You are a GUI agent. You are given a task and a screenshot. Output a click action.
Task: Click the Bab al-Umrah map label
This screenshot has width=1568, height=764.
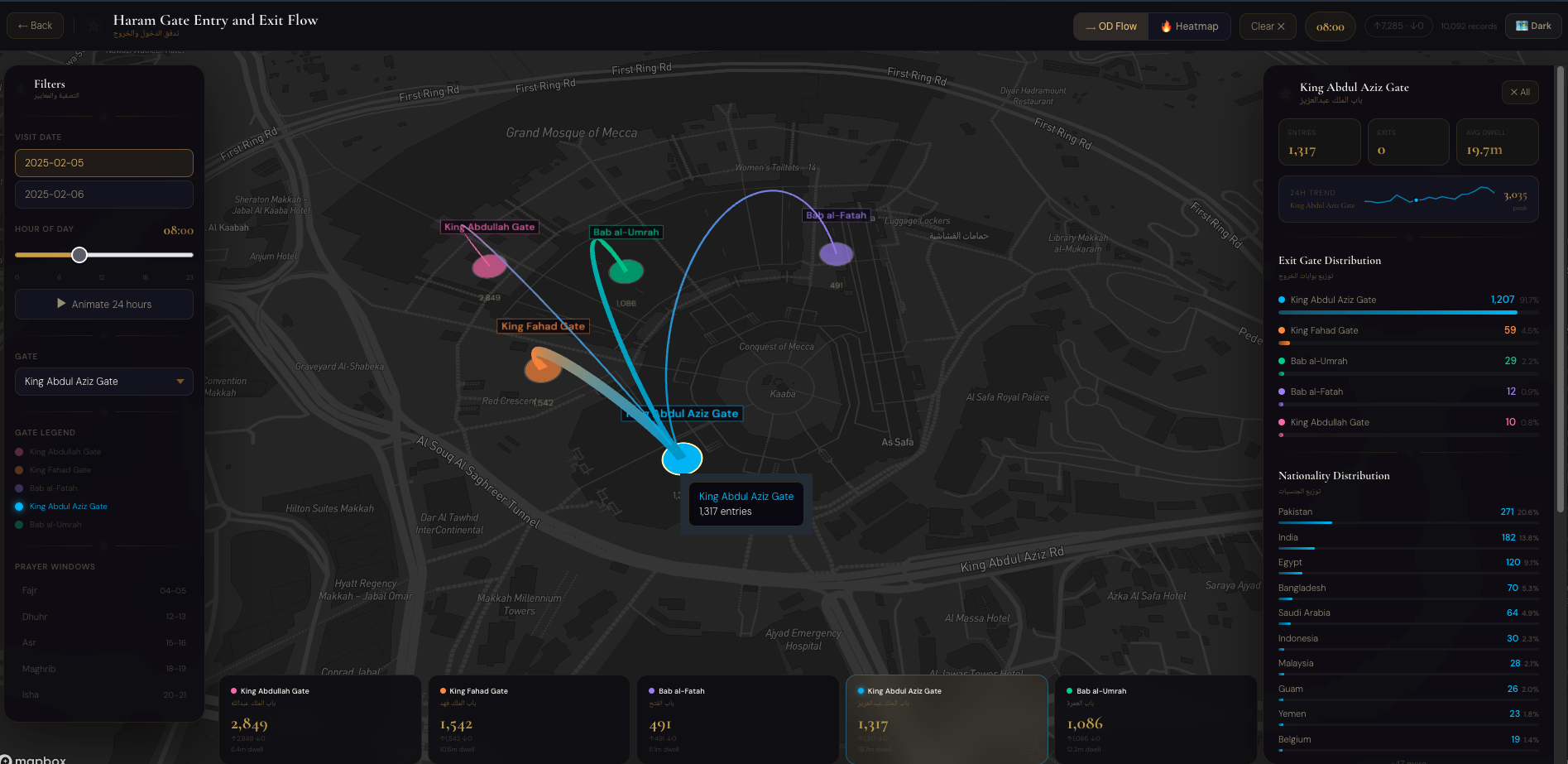626,233
